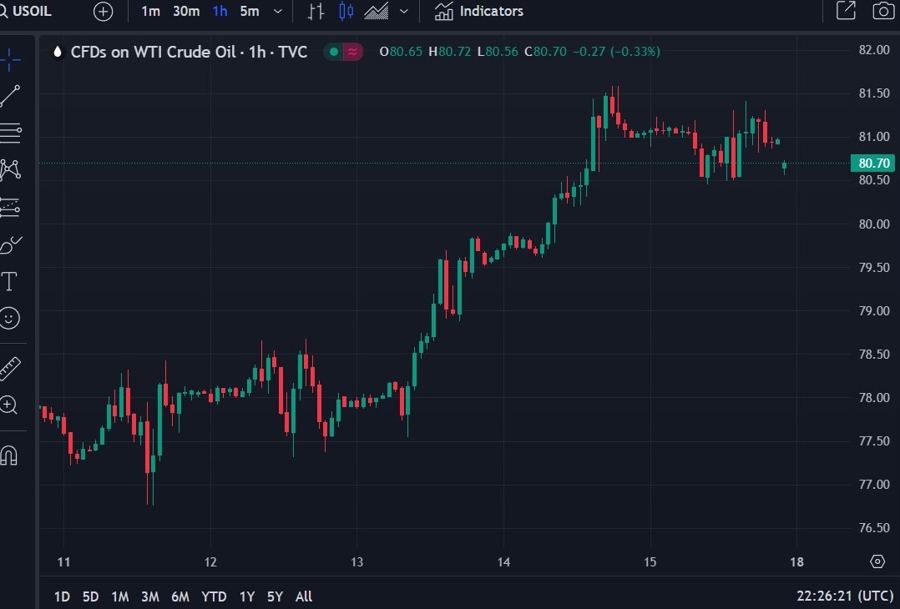Screen dimensions: 900x609
Task: Open the Fibonacci retracement tool
Action: [x=10, y=133]
